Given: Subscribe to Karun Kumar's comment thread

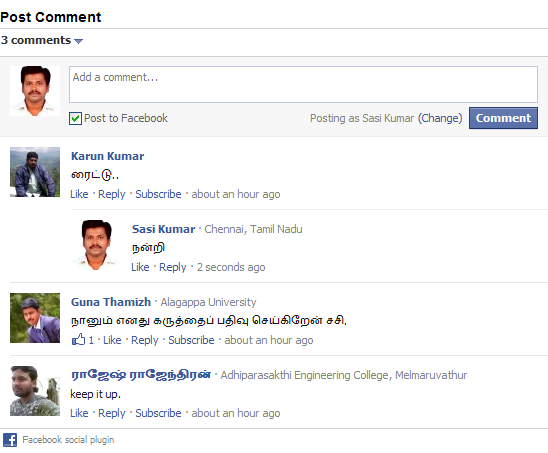Looking at the screenshot, I should click(x=158, y=194).
